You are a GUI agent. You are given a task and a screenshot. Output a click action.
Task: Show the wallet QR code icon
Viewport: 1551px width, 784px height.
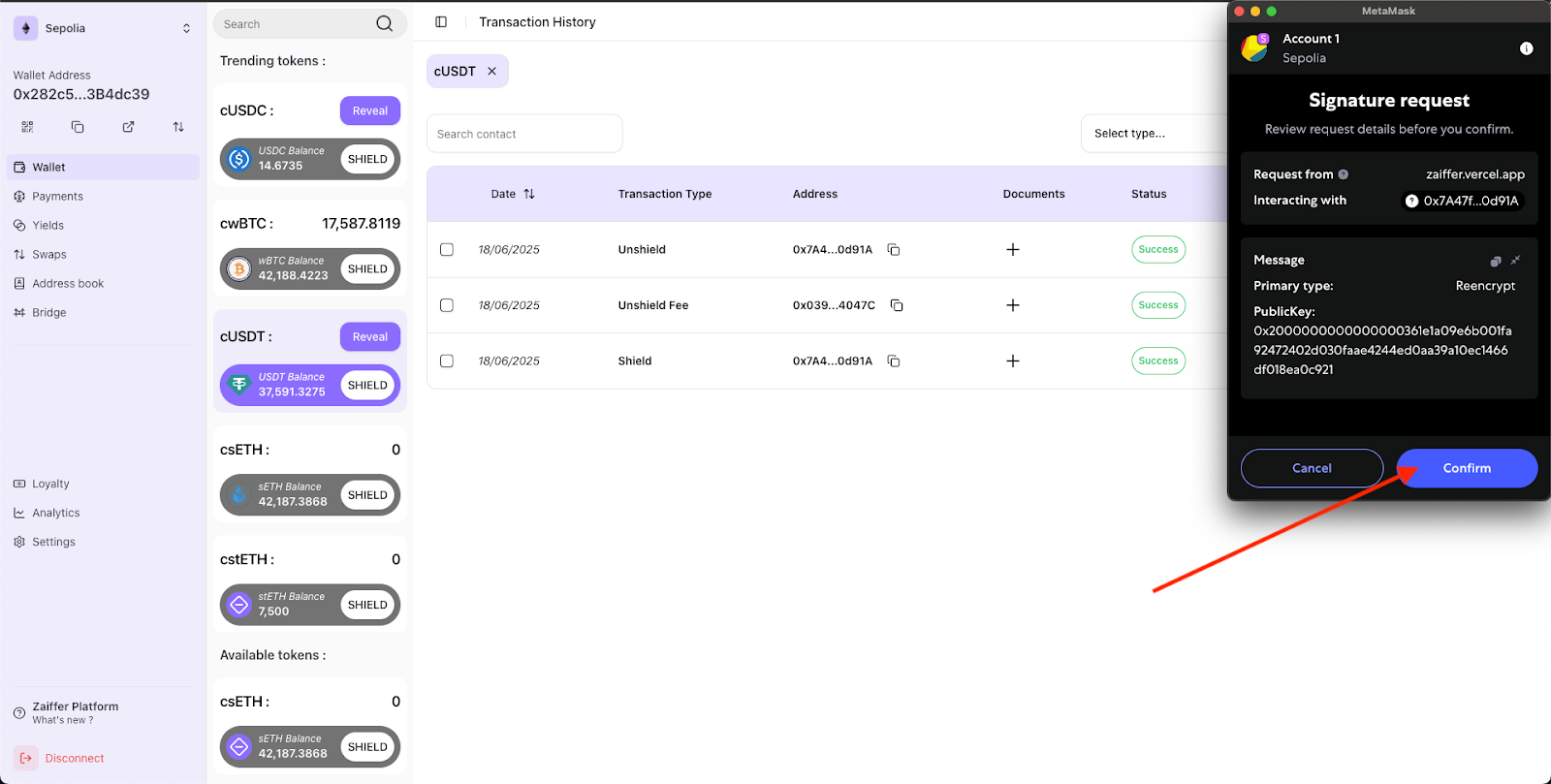[x=27, y=127]
